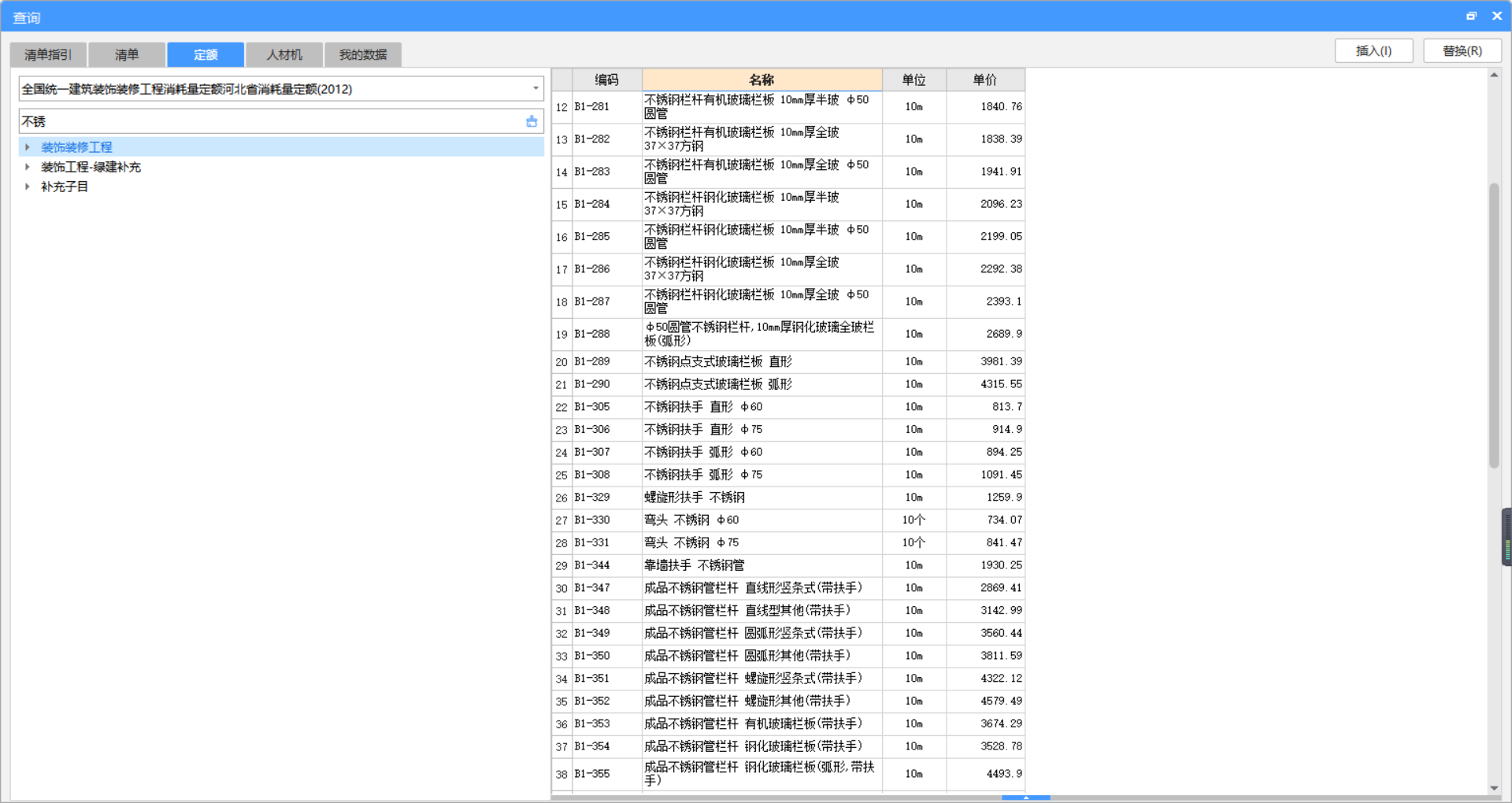Click the scroll up arrow
Screen dimensions: 1512x803
(x=1494, y=75)
